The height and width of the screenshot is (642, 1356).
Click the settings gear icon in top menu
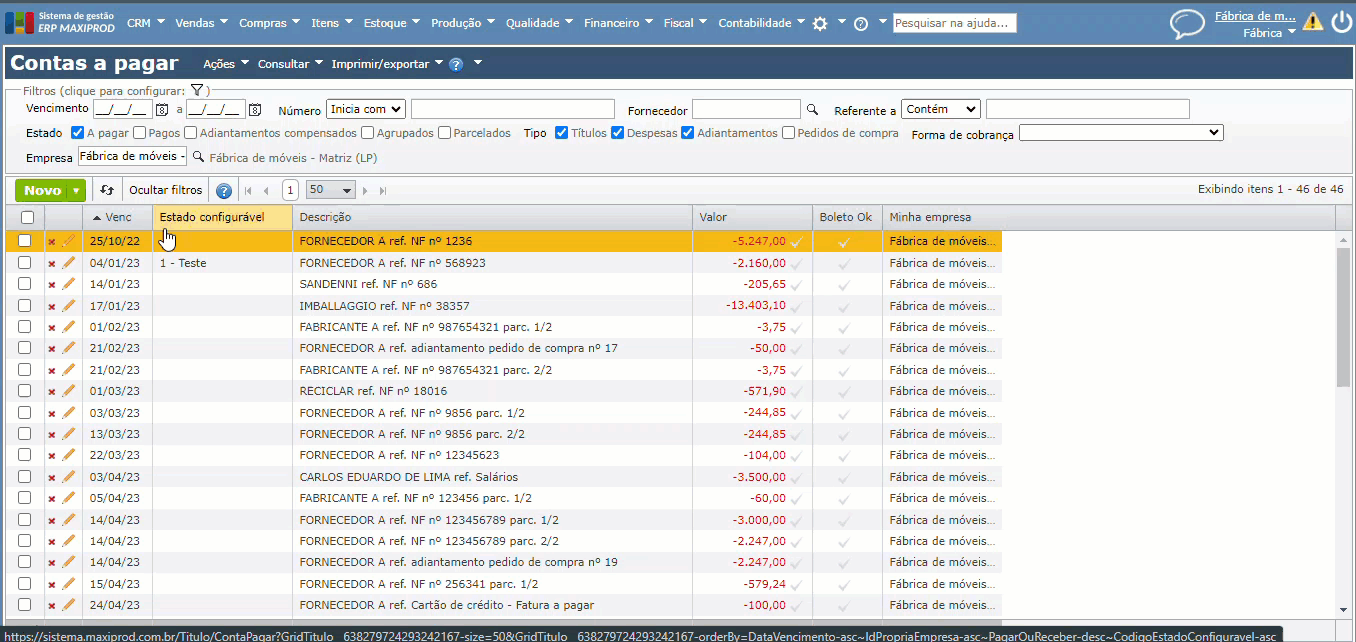(x=820, y=23)
